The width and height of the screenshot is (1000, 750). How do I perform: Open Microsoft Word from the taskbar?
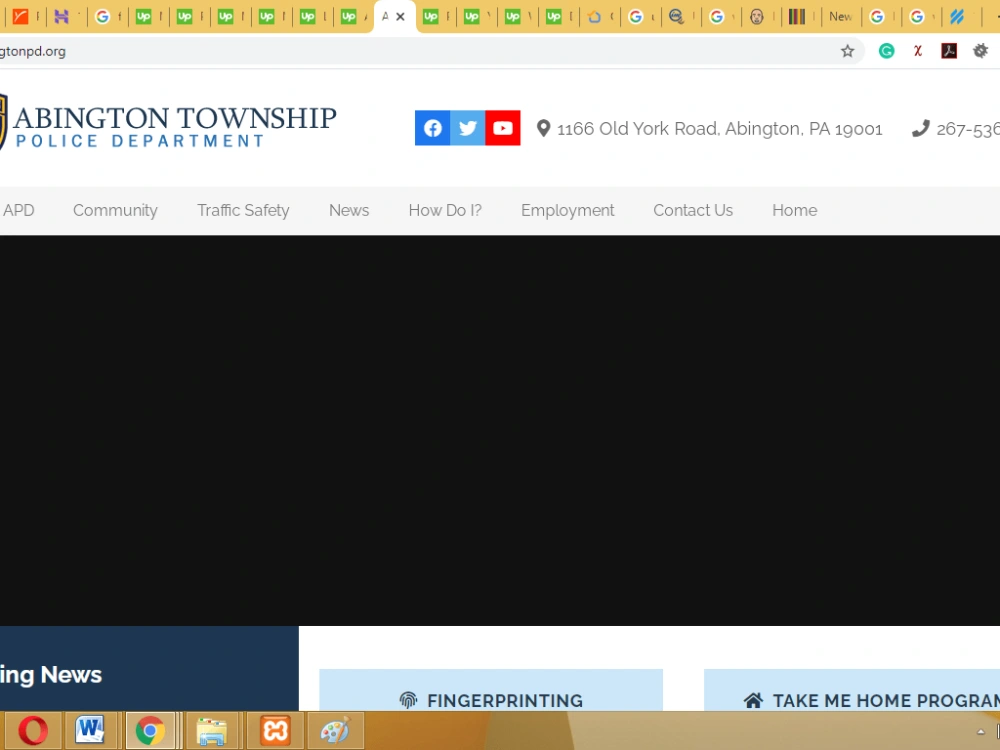(90, 730)
